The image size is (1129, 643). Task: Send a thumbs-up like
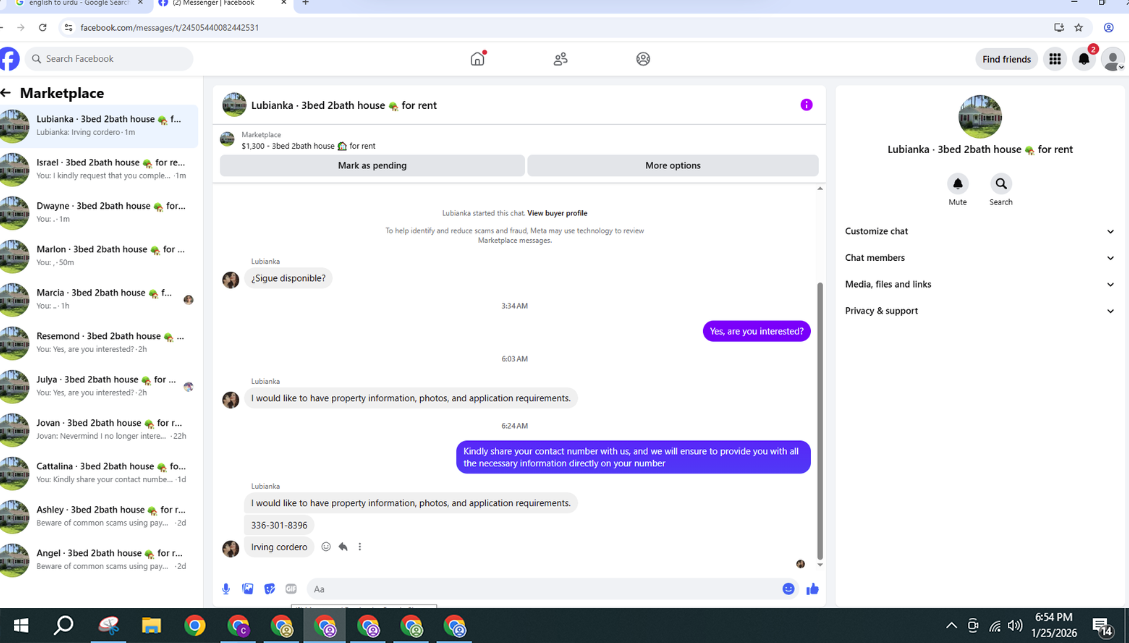(x=813, y=589)
